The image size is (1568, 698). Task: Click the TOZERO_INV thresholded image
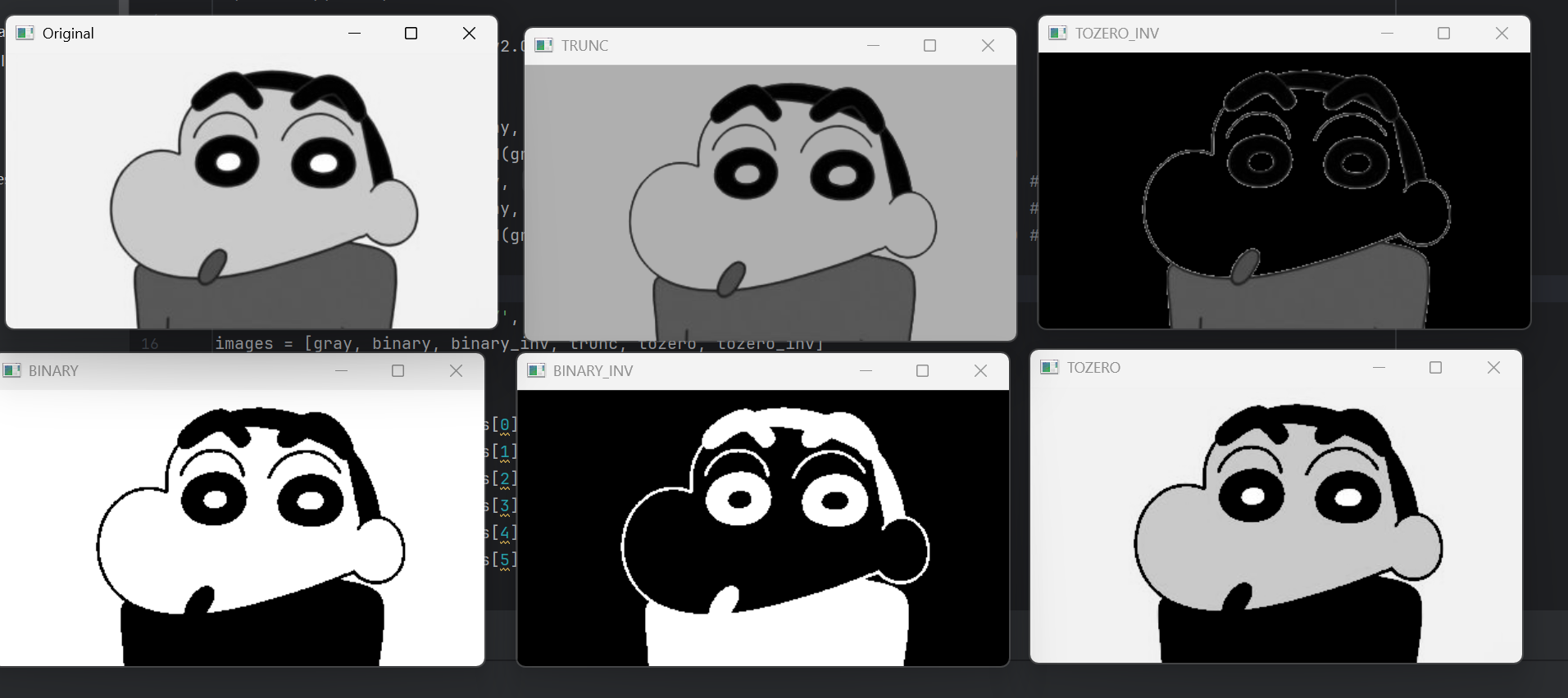pos(1284,190)
